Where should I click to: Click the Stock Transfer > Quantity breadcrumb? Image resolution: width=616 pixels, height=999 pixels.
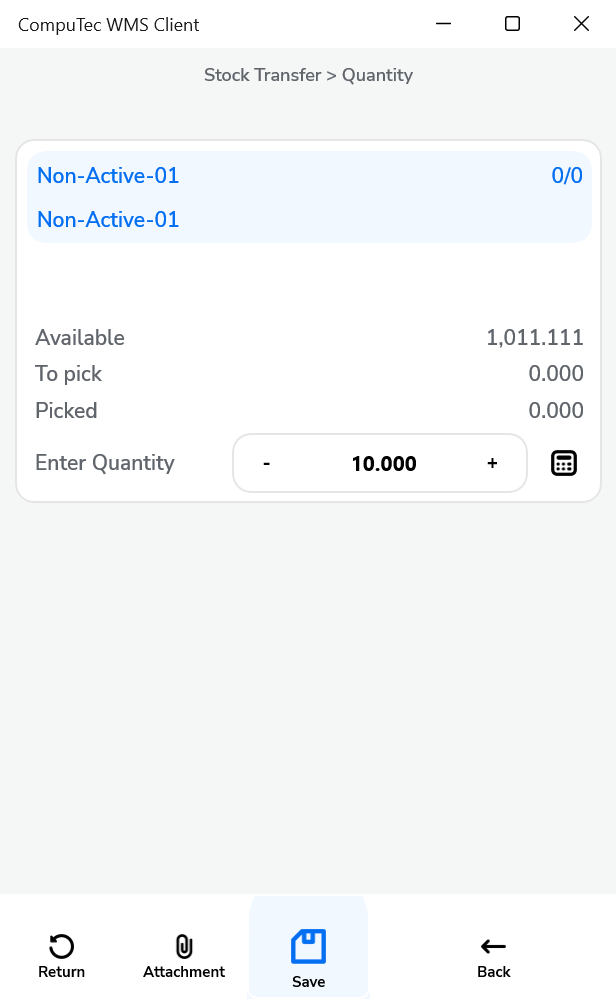click(x=308, y=75)
